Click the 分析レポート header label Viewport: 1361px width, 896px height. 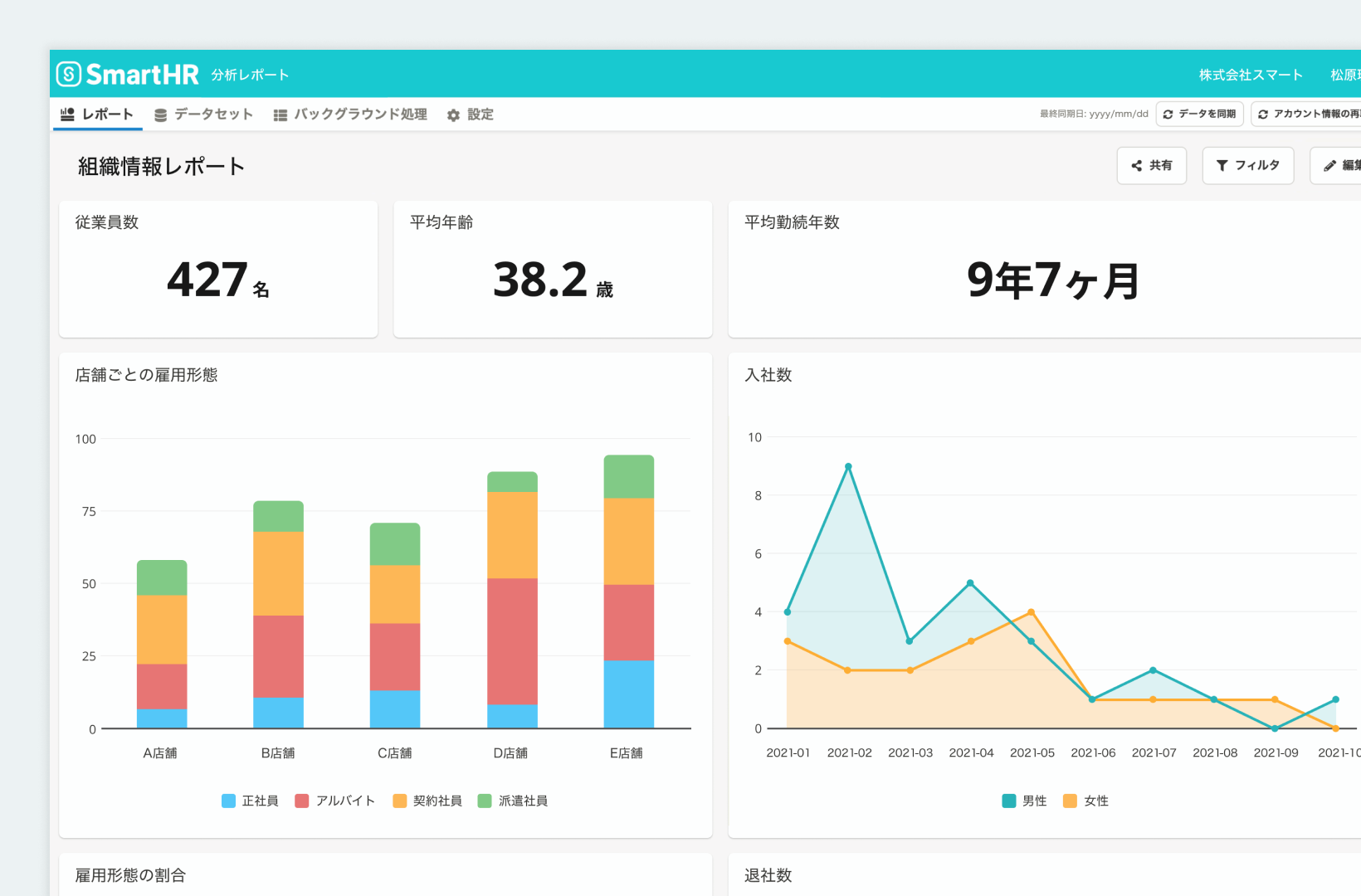[250, 75]
